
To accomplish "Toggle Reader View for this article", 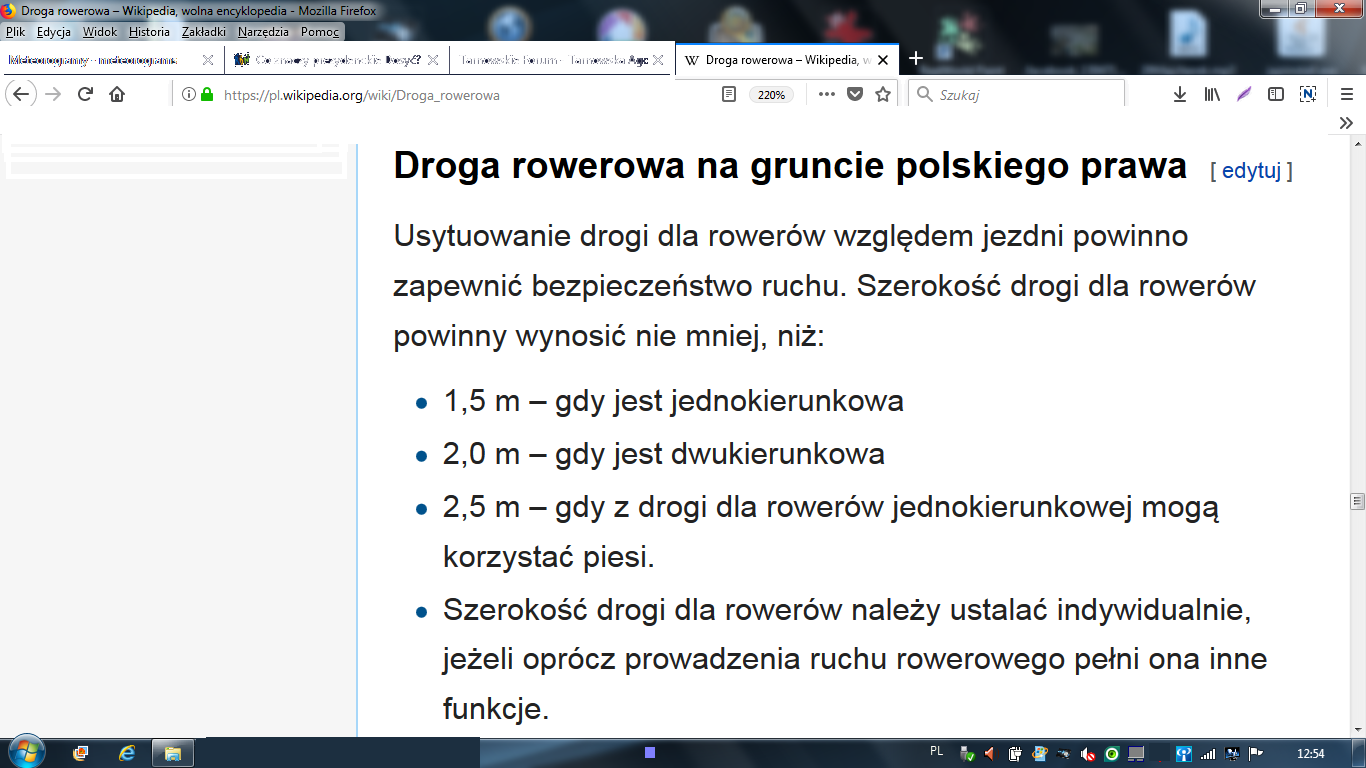I will [730, 94].
